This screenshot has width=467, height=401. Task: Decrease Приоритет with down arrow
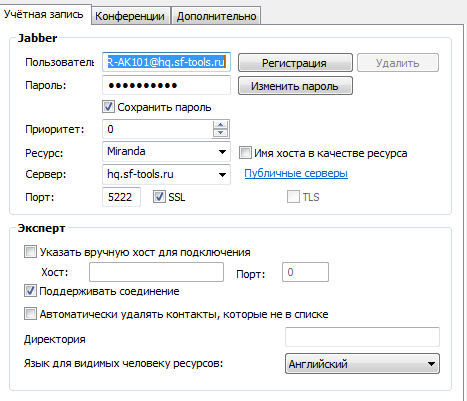220,133
